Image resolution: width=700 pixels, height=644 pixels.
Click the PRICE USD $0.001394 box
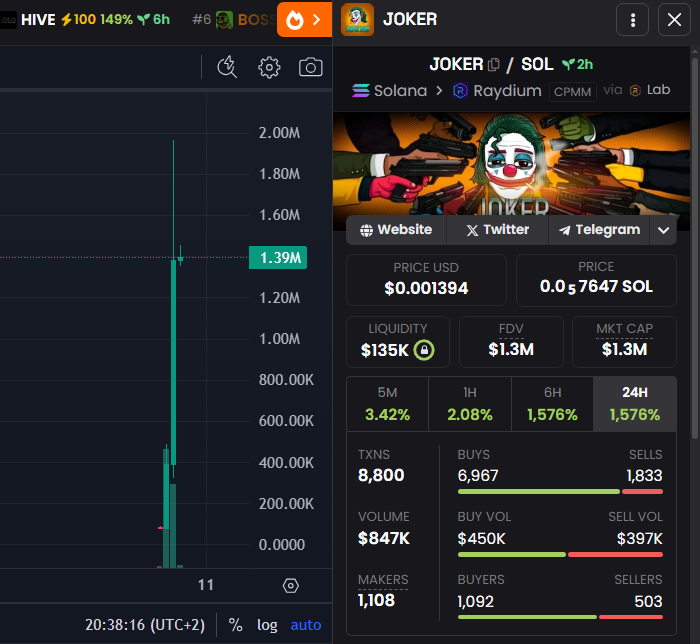(x=426, y=280)
